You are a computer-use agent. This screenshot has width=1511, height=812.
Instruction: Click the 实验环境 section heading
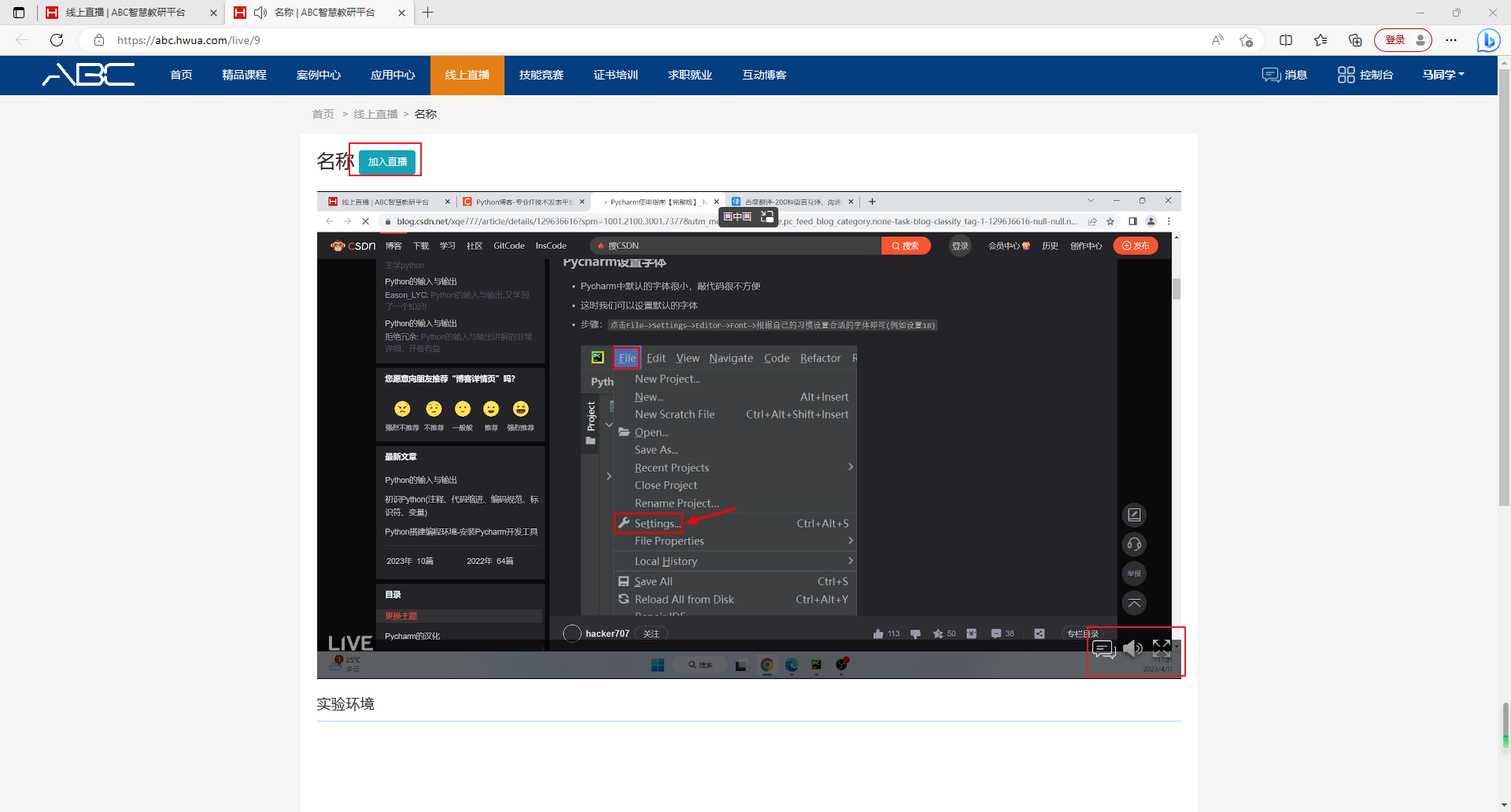tap(345, 704)
